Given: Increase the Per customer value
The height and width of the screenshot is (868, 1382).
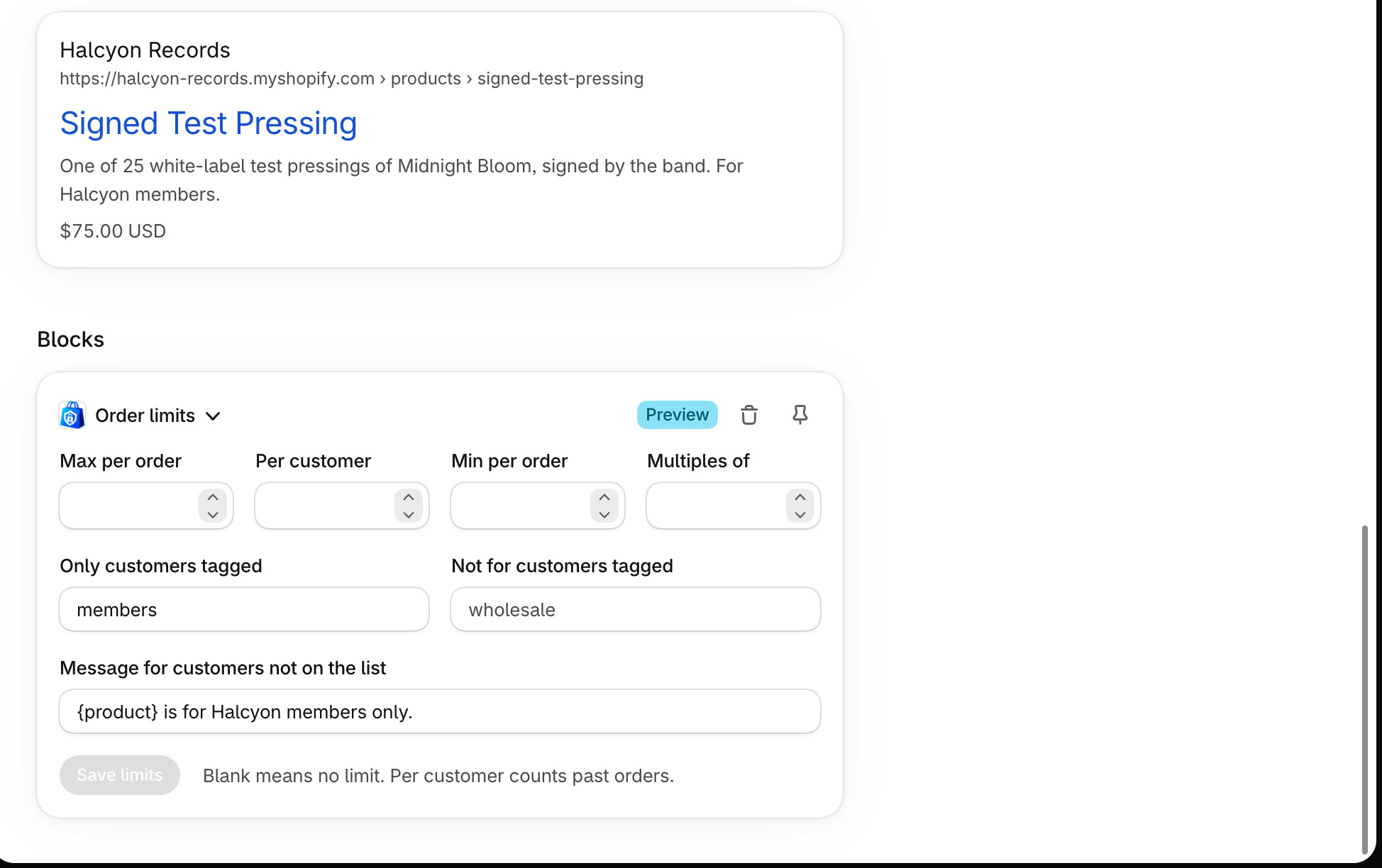Looking at the screenshot, I should coord(409,497).
